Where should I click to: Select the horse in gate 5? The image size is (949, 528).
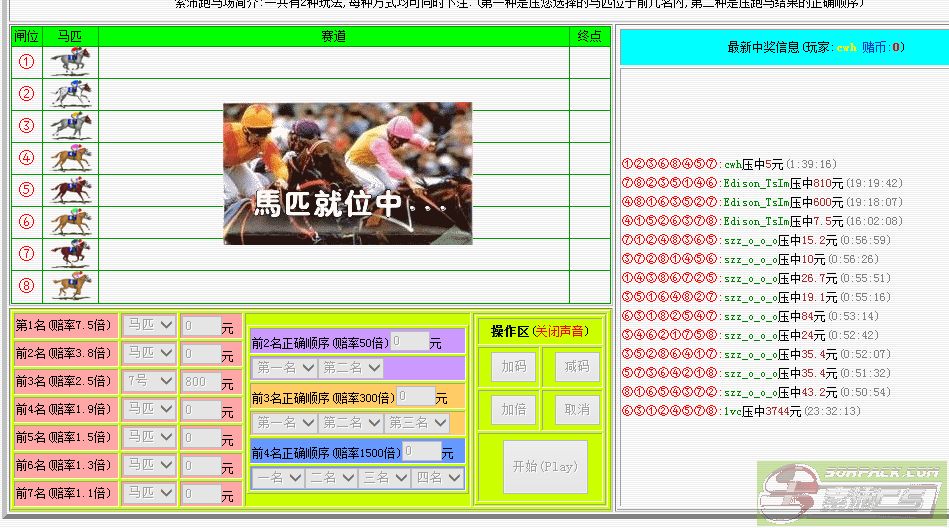tap(70, 190)
